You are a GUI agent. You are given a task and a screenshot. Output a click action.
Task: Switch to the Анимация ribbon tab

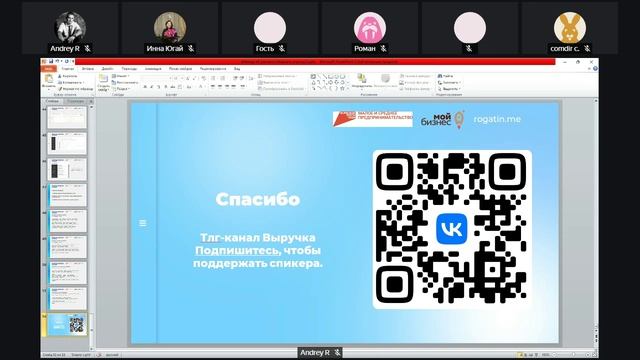point(153,69)
